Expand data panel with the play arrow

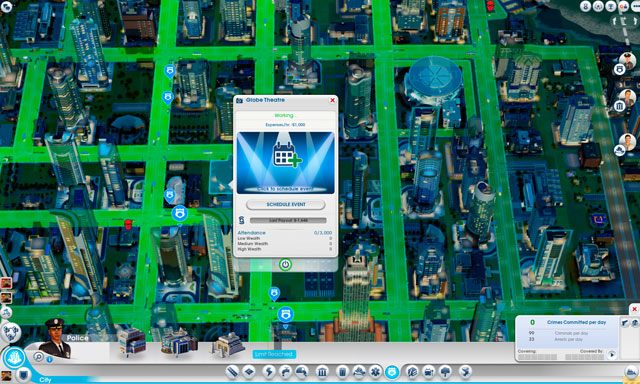pyautogui.click(x=611, y=355)
